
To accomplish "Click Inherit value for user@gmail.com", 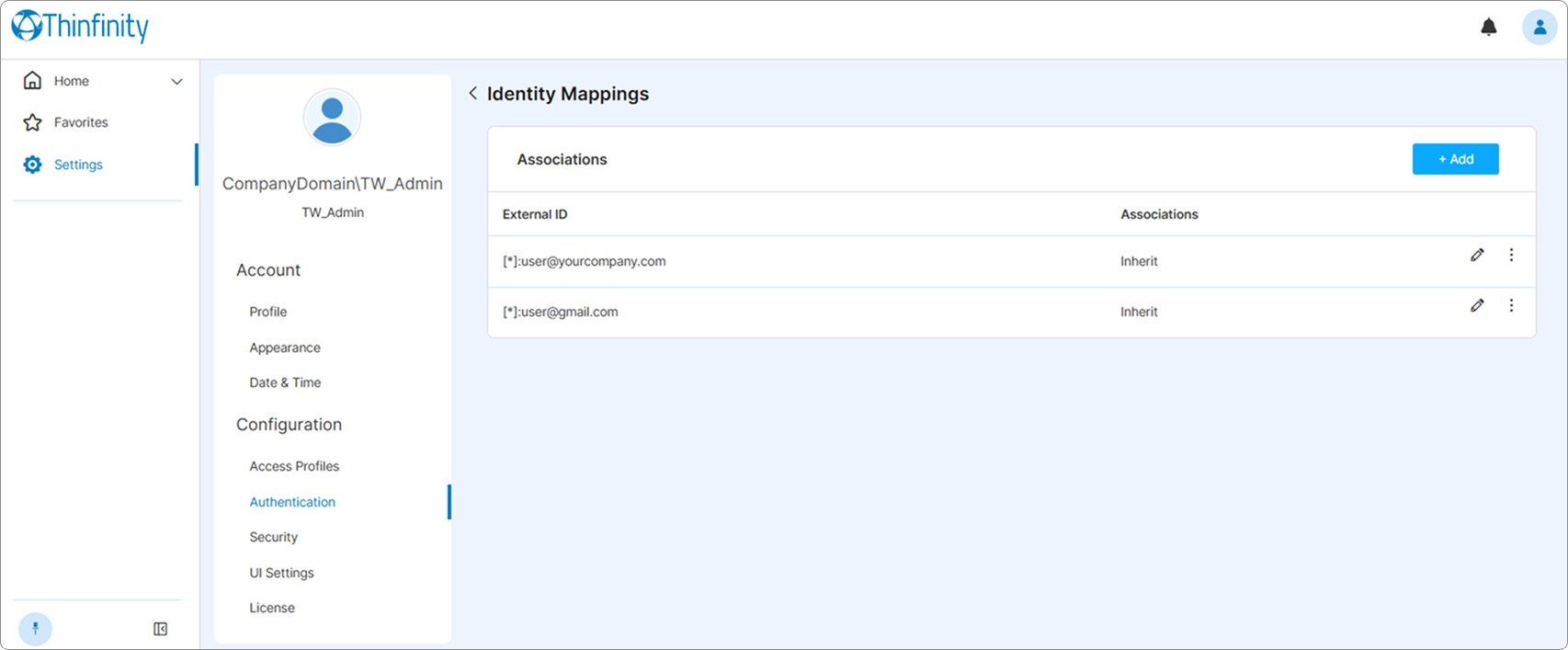I will click(1139, 312).
